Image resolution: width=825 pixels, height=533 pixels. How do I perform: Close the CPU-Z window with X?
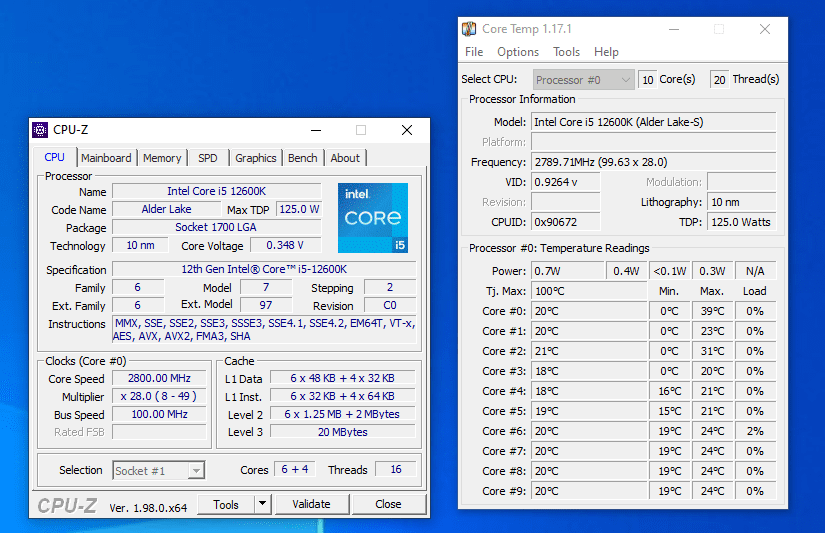(407, 130)
